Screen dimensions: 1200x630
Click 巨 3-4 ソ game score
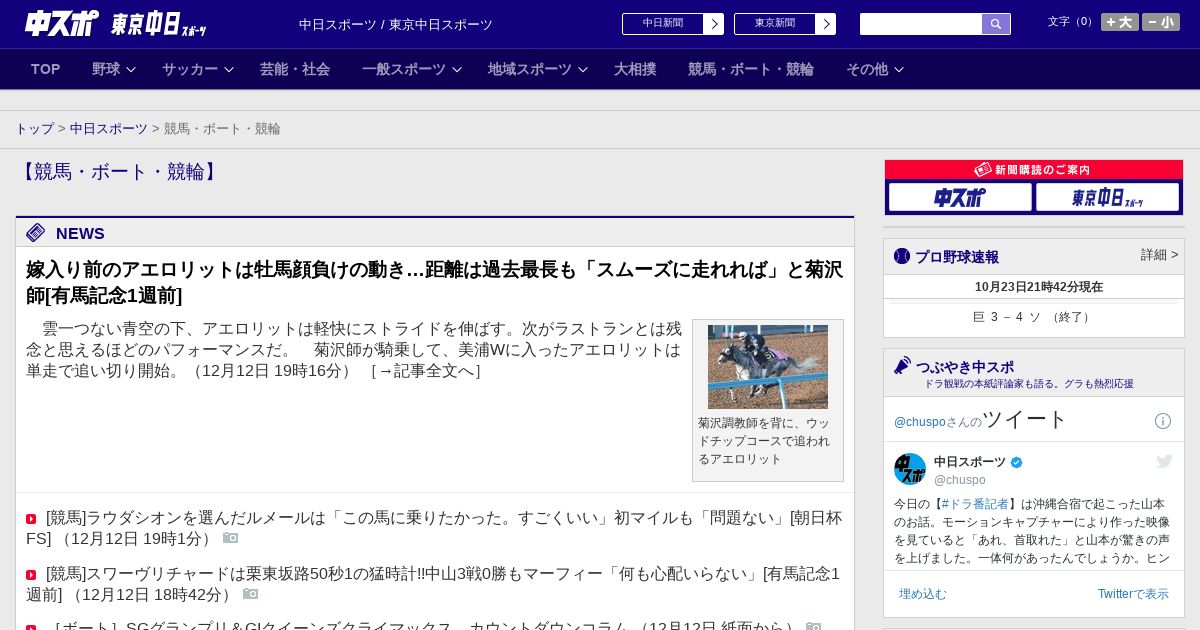(1033, 317)
